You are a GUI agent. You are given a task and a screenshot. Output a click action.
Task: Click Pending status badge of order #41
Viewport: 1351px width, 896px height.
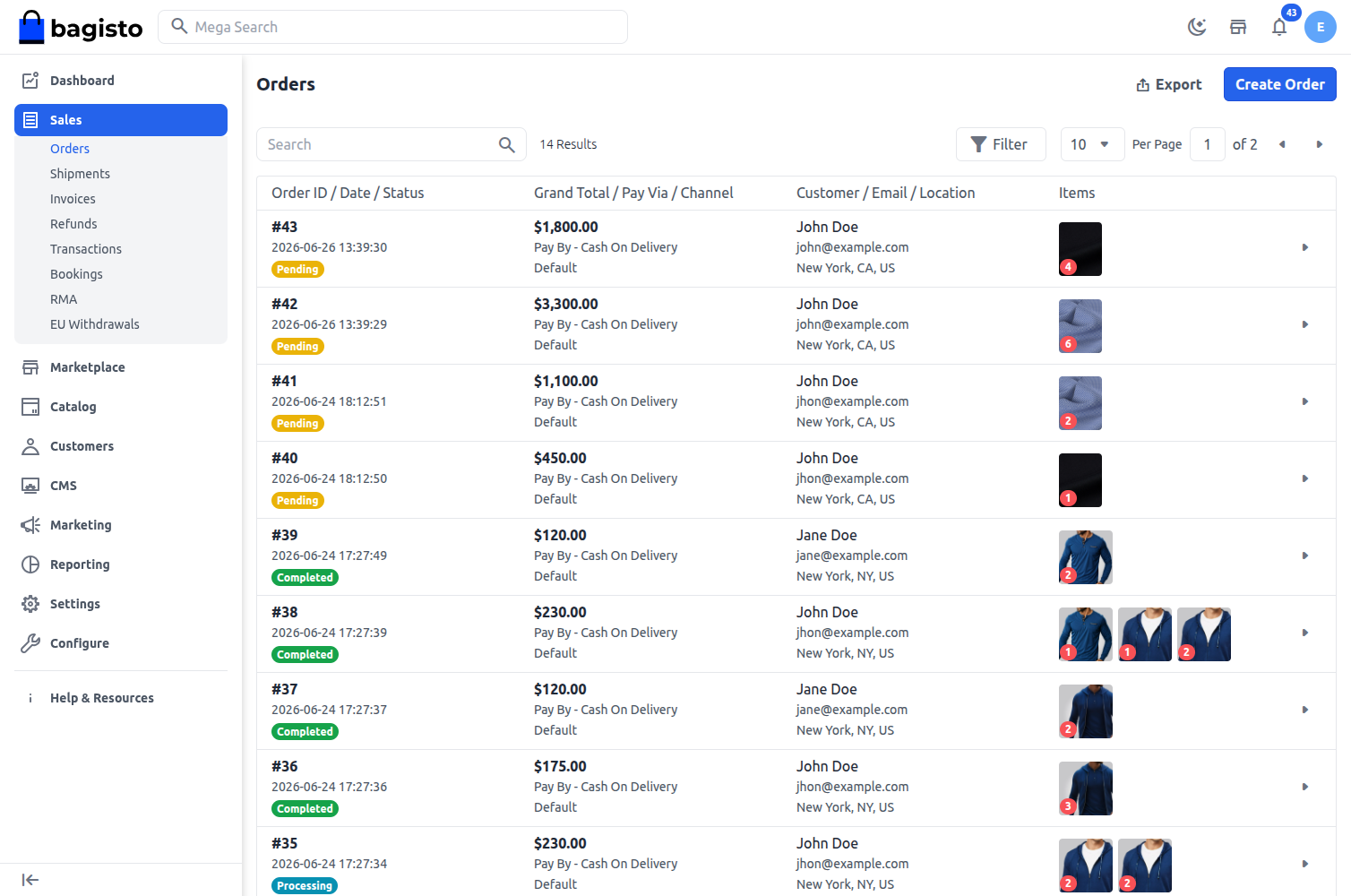[297, 424]
